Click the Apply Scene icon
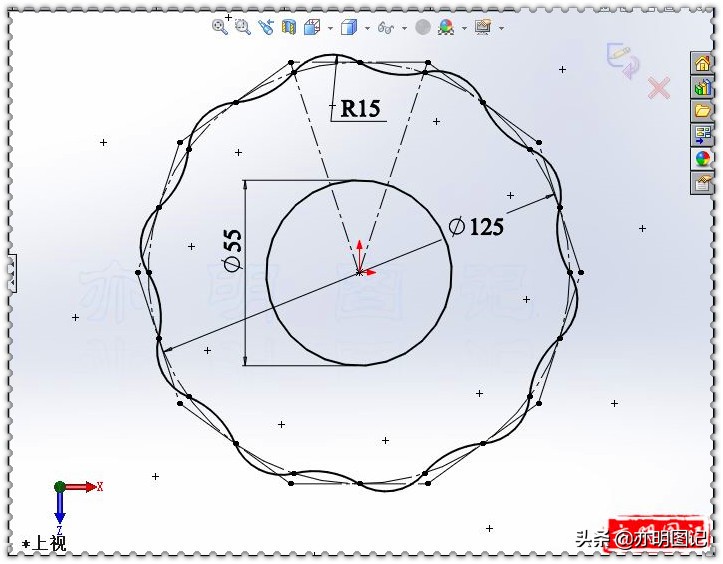This screenshot has height=564, width=723. [x=446, y=28]
